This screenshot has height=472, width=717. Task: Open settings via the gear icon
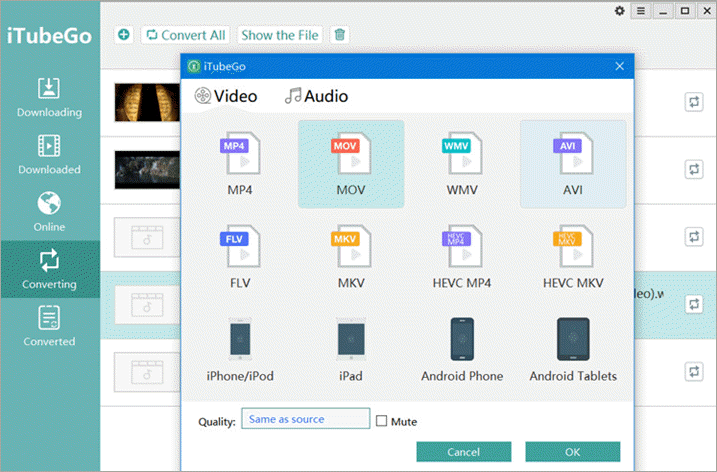coord(620,11)
